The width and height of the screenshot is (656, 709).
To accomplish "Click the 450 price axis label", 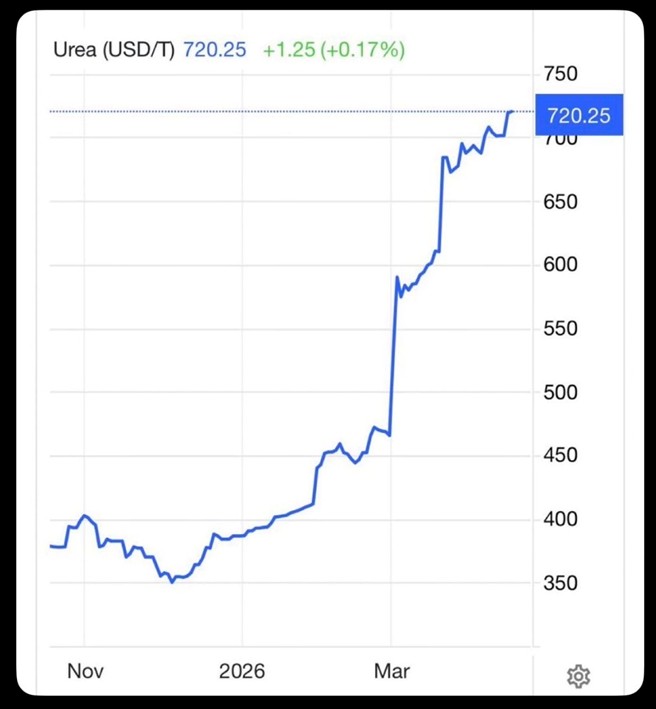I will point(560,456).
